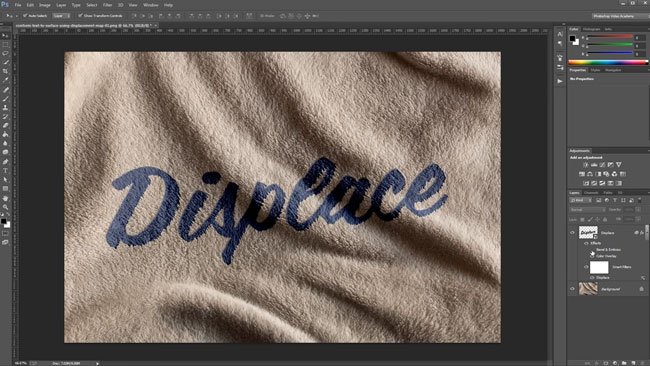The width and height of the screenshot is (650, 366).
Task: Add a Levels adjustment
Action: pos(594,165)
